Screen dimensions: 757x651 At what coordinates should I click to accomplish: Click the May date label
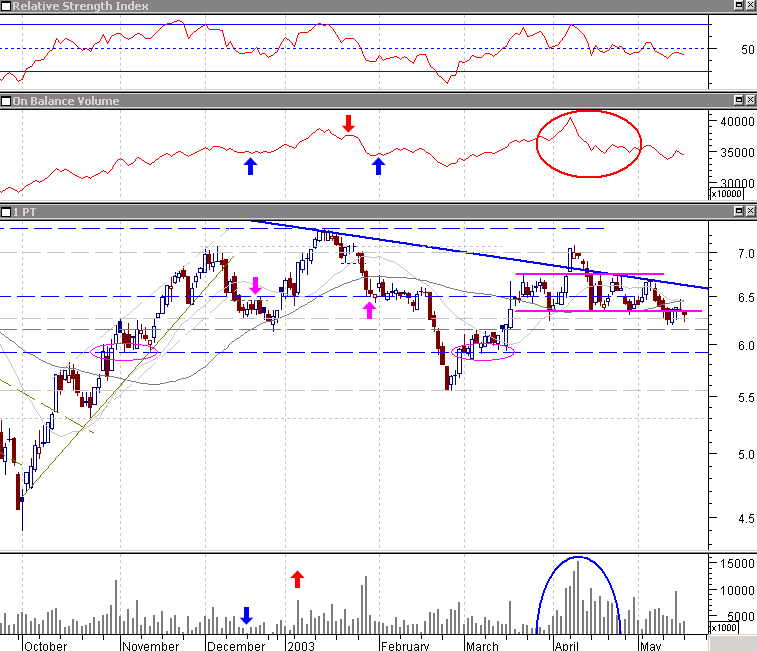tap(650, 646)
